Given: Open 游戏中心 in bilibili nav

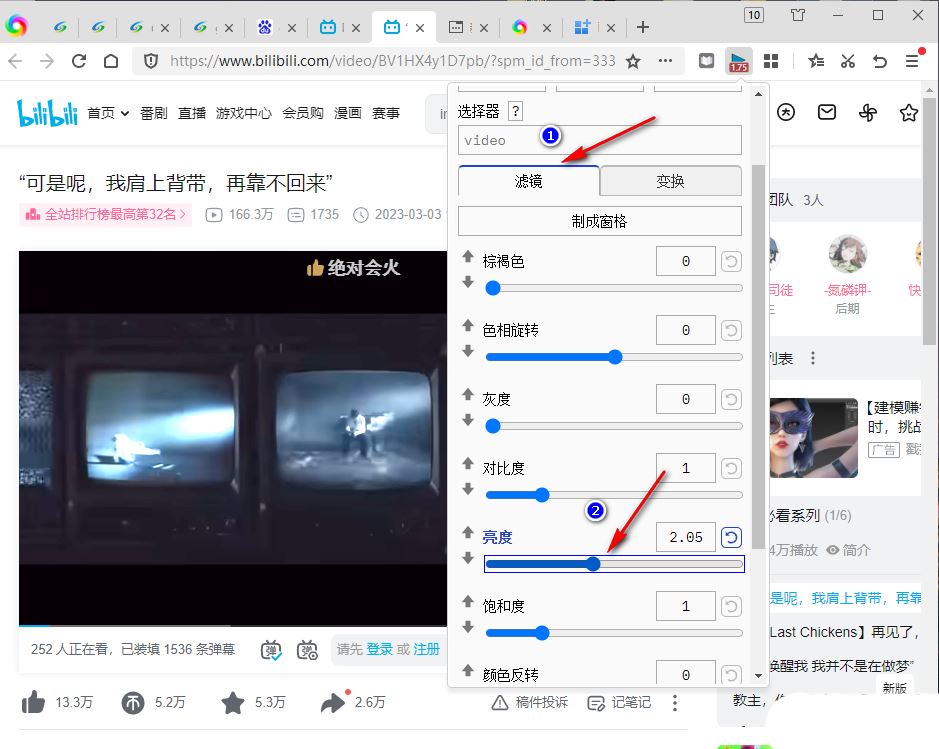Looking at the screenshot, I should click(x=244, y=113).
